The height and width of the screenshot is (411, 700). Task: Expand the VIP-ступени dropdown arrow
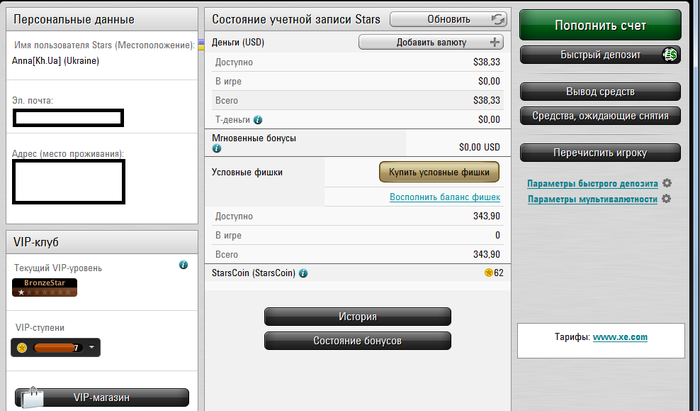(92, 347)
